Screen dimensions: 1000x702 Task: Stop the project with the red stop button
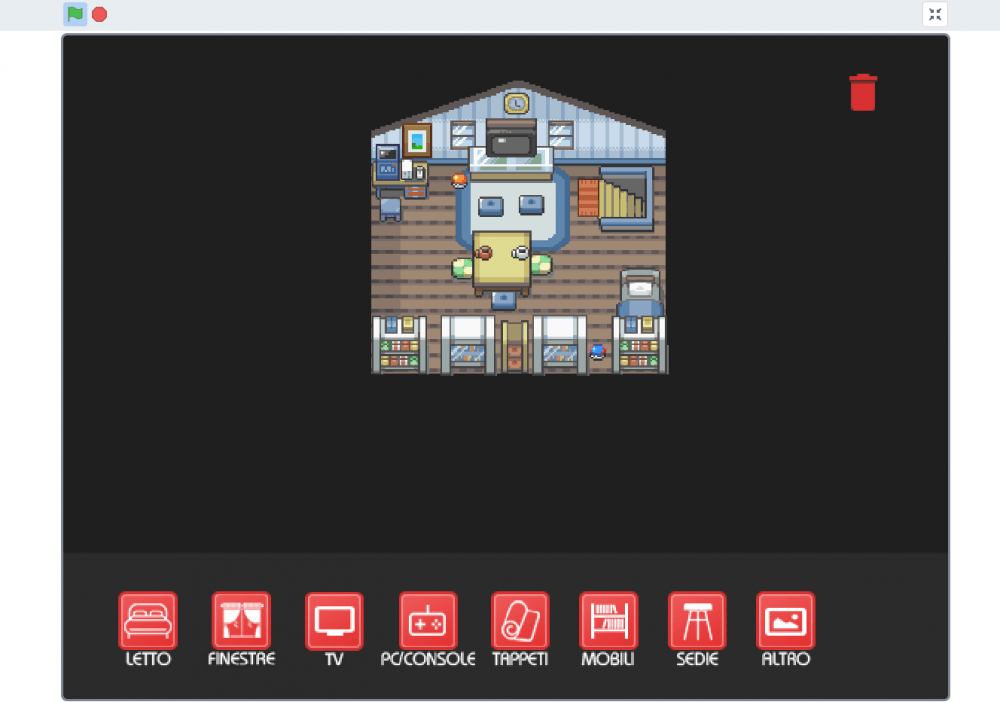[x=99, y=14]
